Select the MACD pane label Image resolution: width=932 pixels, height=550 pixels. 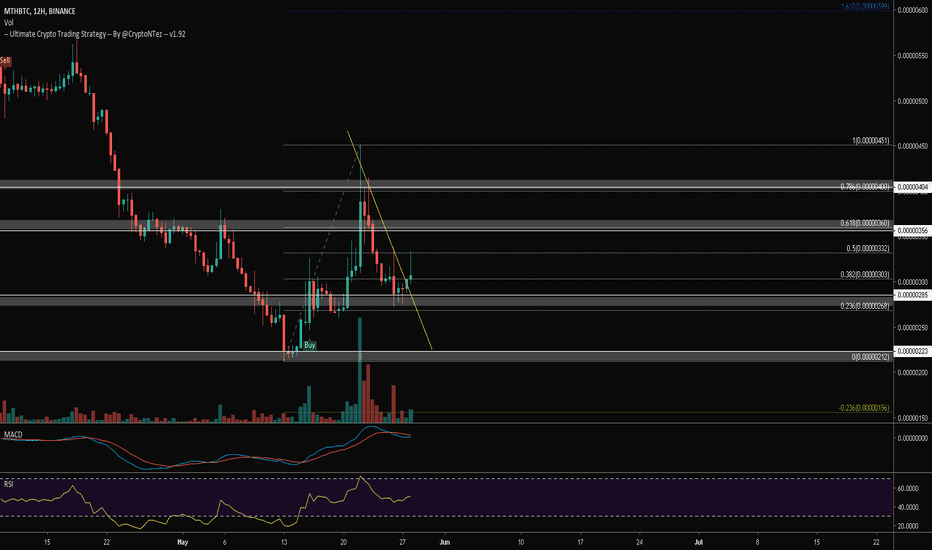(x=13, y=435)
